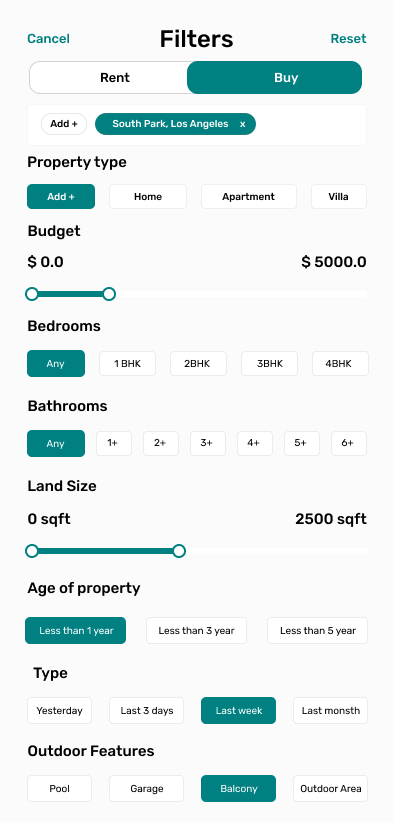
Task: Click the Budget maximum slider handle
Action: 109,294
